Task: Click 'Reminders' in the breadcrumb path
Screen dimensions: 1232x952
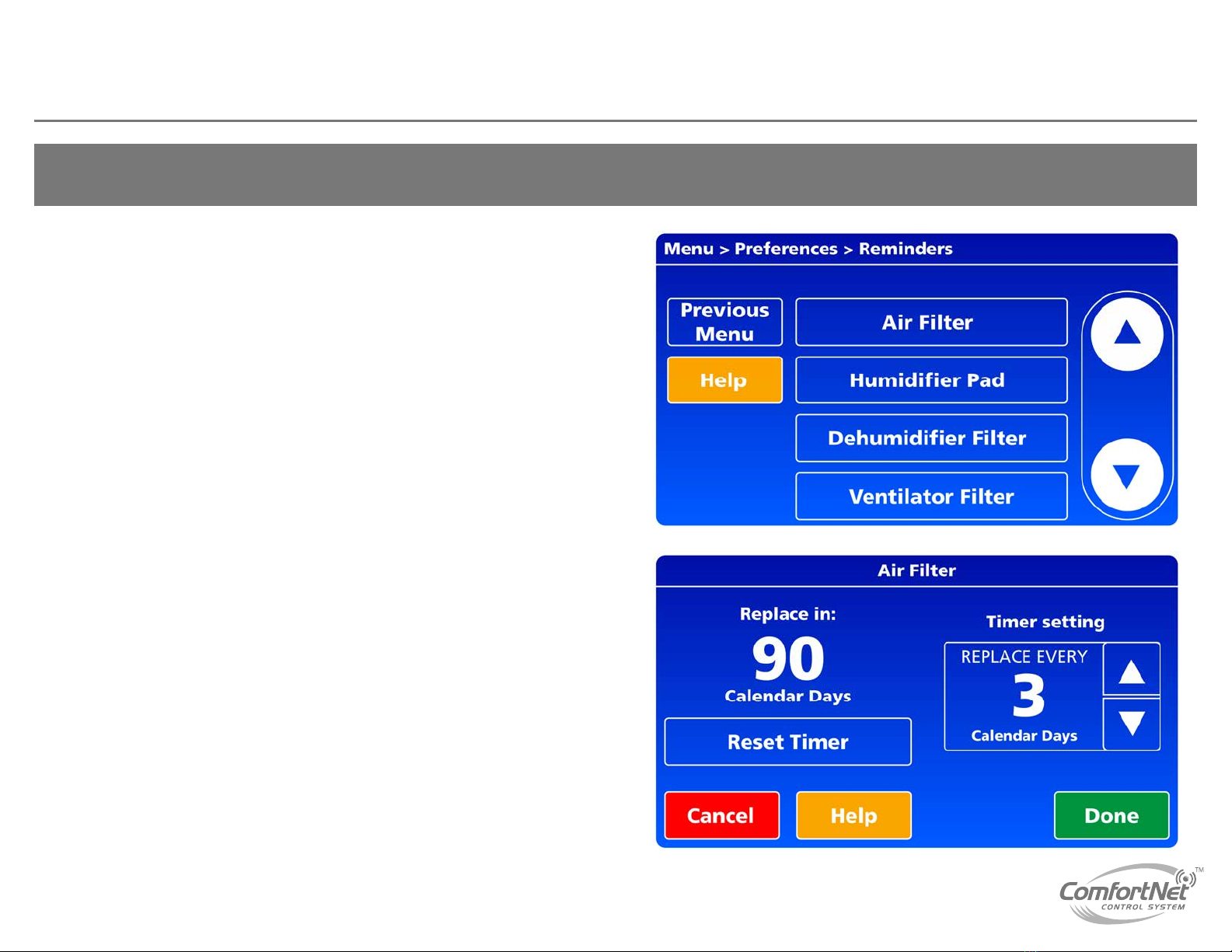Action: (906, 249)
